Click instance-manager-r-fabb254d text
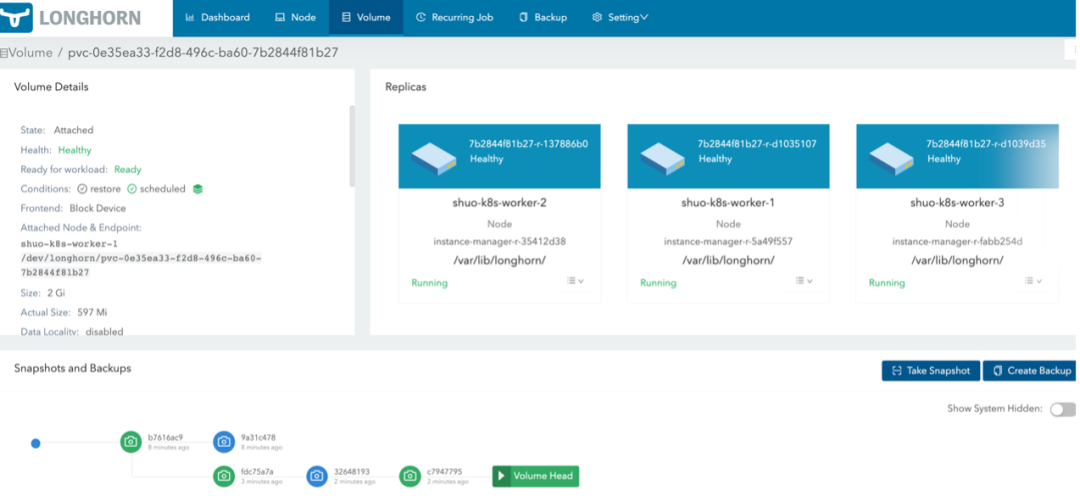Viewport: 1080px width, 502px height. 957,242
